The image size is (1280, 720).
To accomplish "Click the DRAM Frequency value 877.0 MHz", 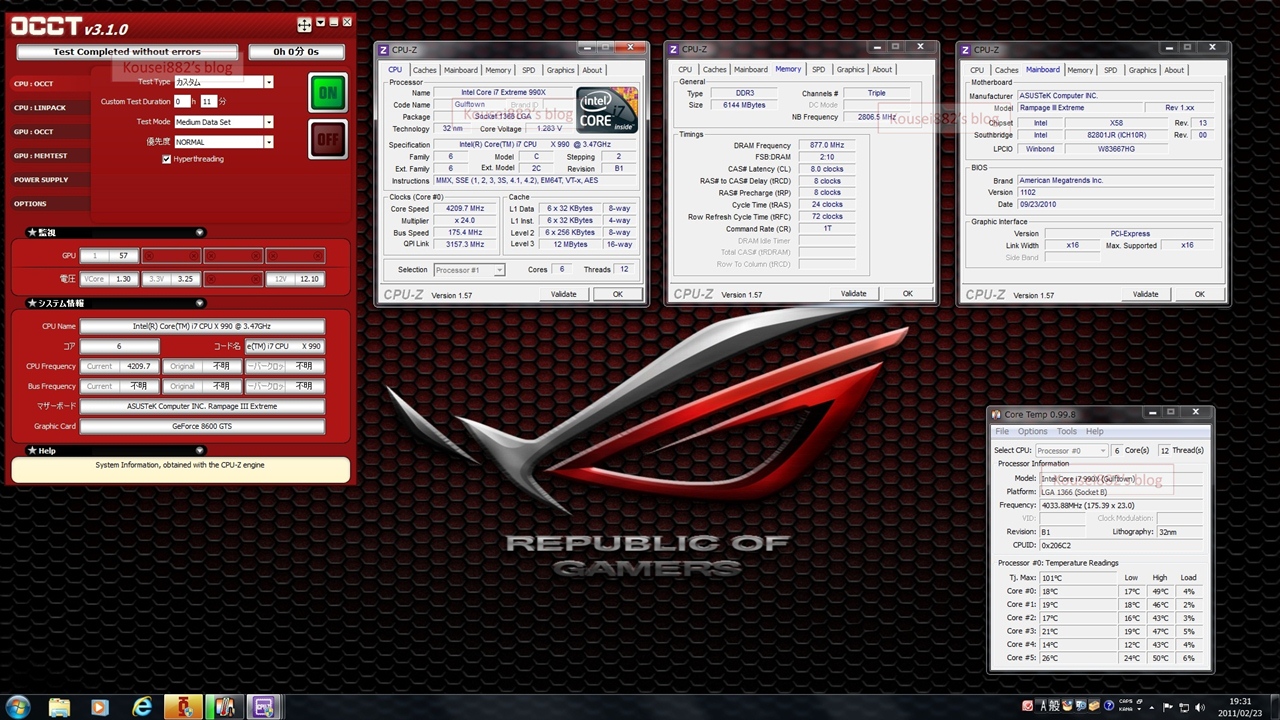I will point(825,145).
